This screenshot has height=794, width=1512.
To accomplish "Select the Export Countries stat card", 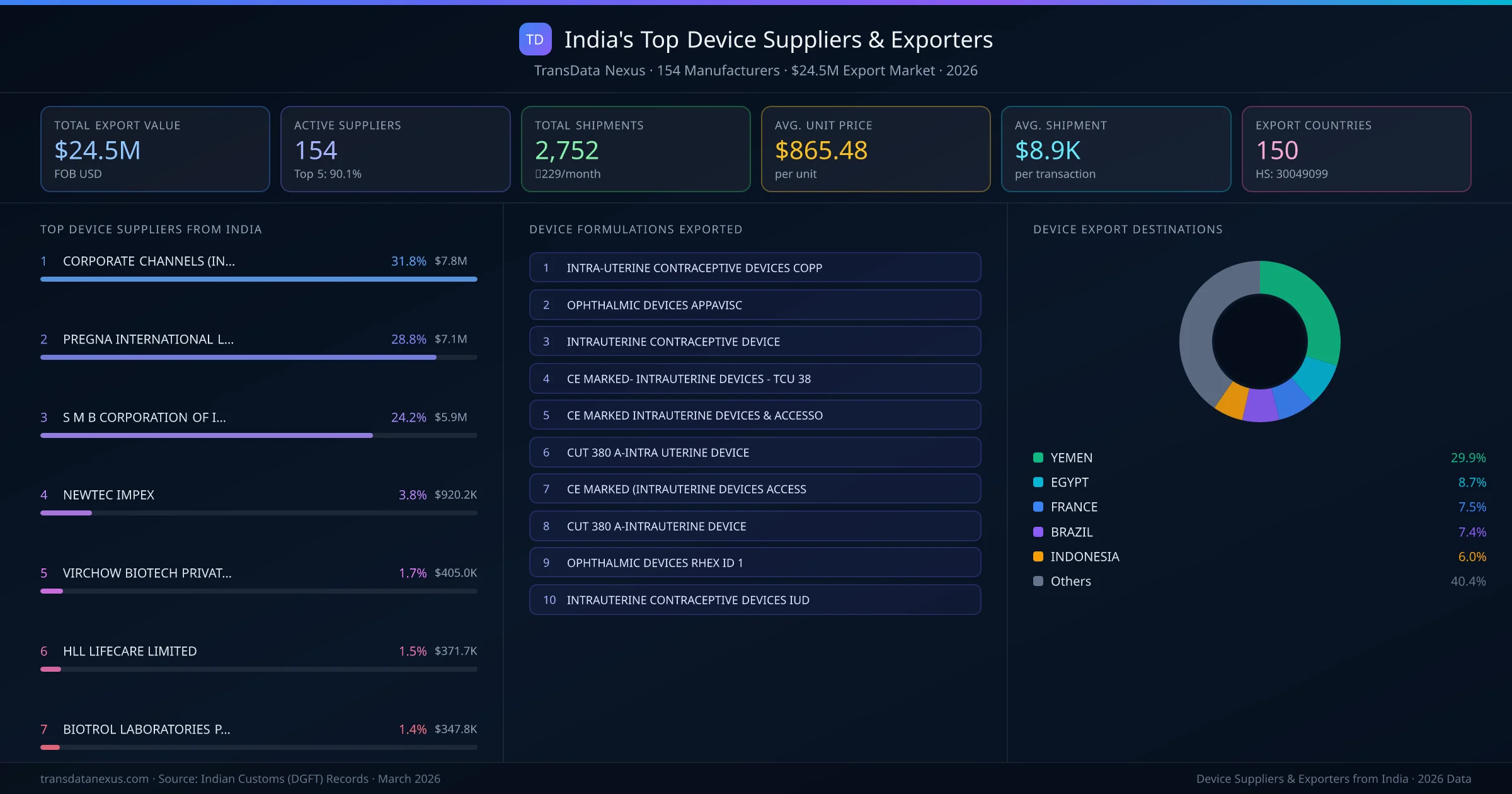I will [x=1356, y=149].
